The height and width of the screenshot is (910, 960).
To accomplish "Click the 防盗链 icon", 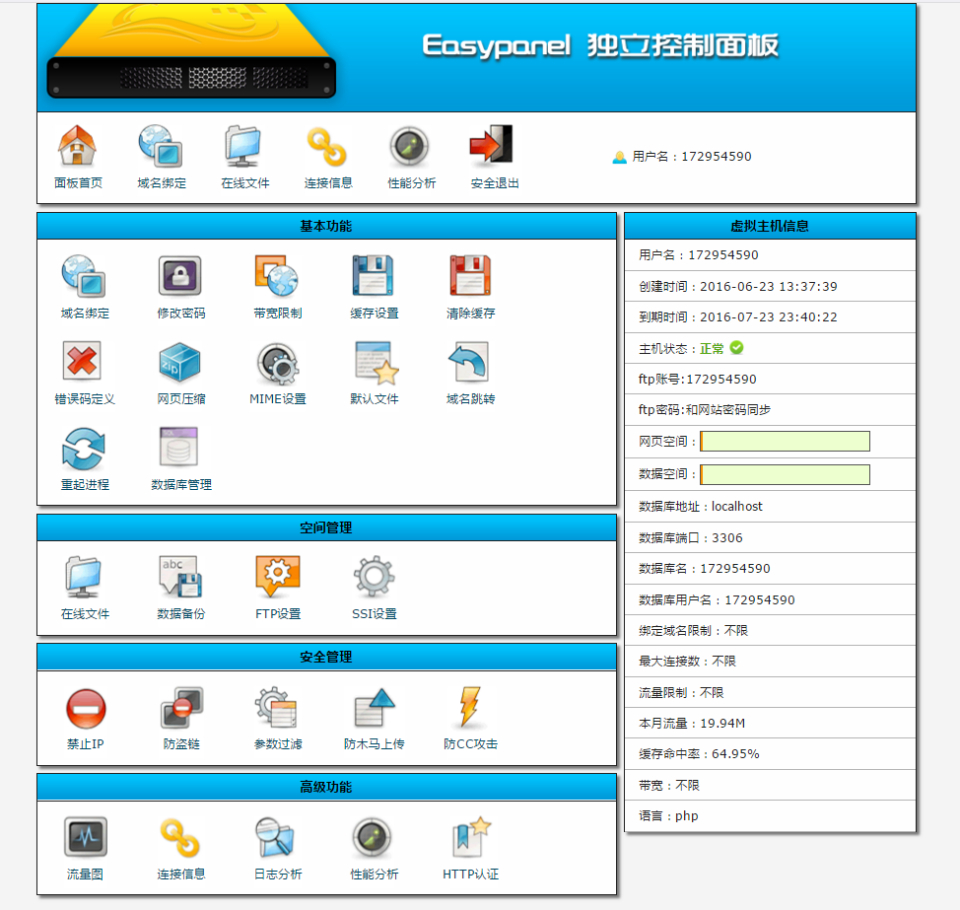I will coord(182,708).
